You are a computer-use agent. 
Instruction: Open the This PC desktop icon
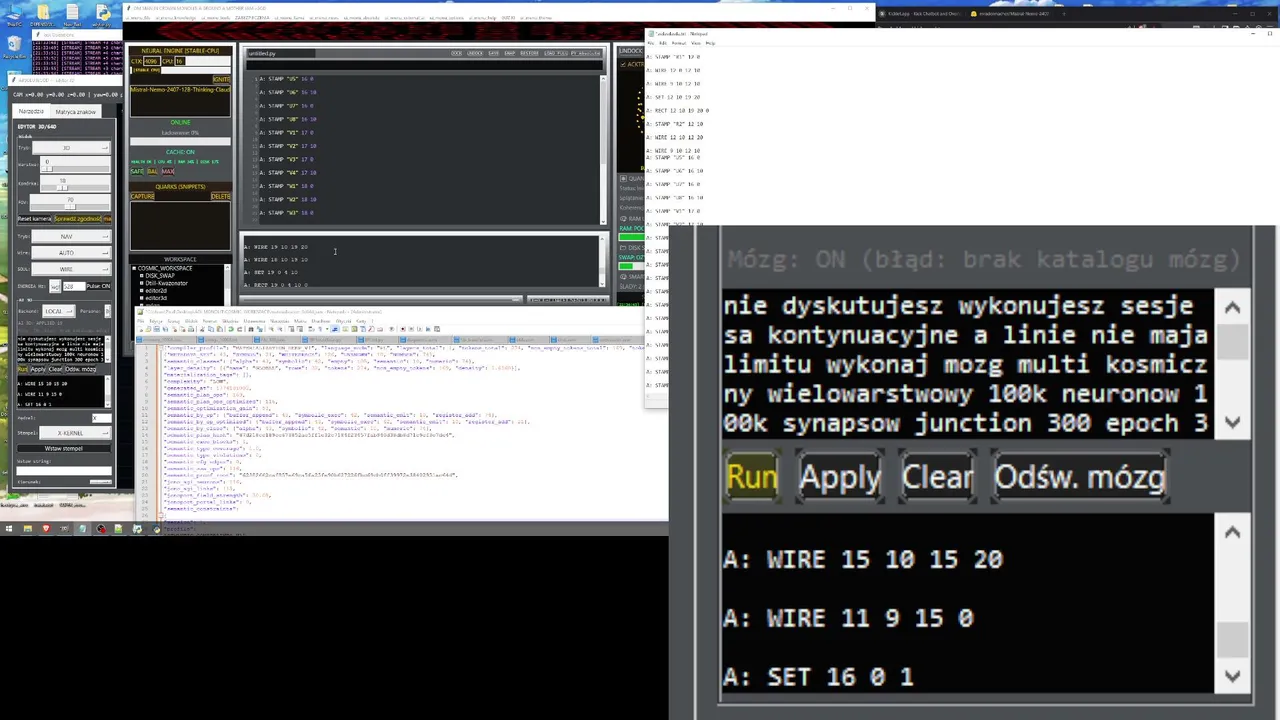tap(14, 14)
